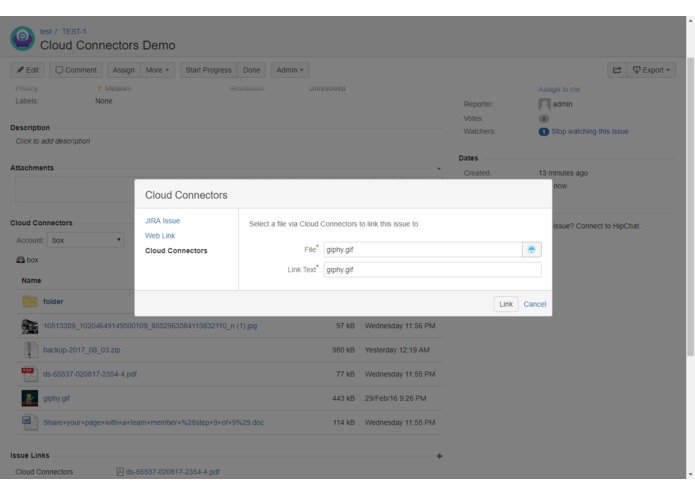Viewport: 695px width, 494px height.
Task: Click the cloud browse icon beside File field
Action: click(531, 249)
